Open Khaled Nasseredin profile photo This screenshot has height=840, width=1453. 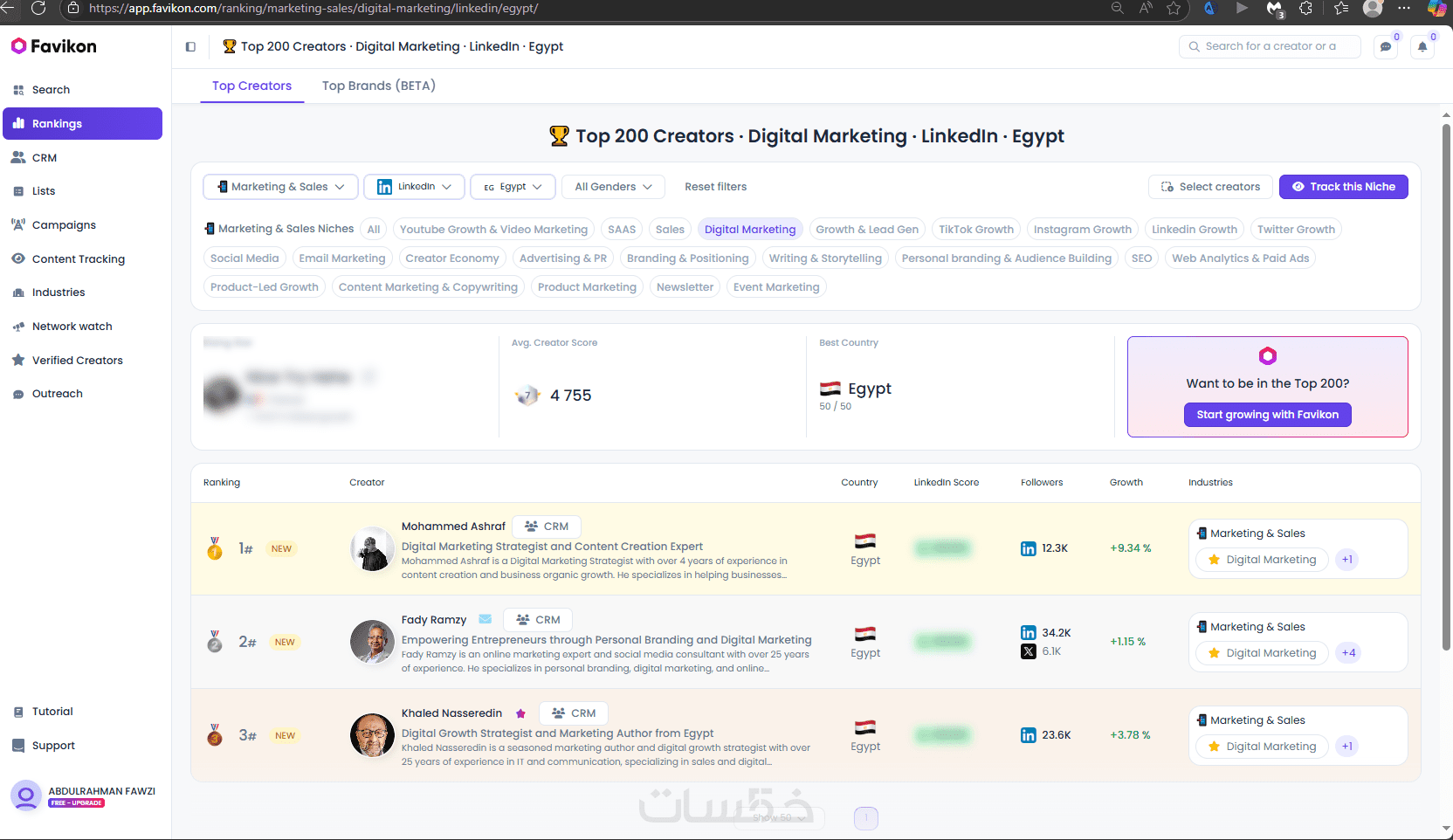(372, 735)
